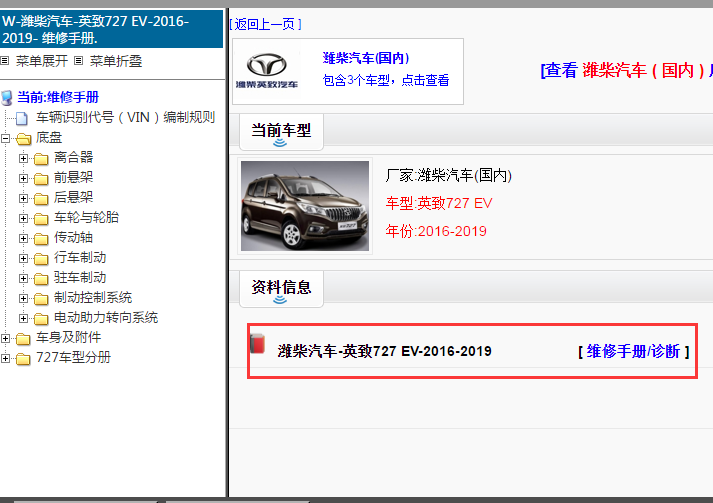Expand the 驻车制动 tree node

click(23, 278)
